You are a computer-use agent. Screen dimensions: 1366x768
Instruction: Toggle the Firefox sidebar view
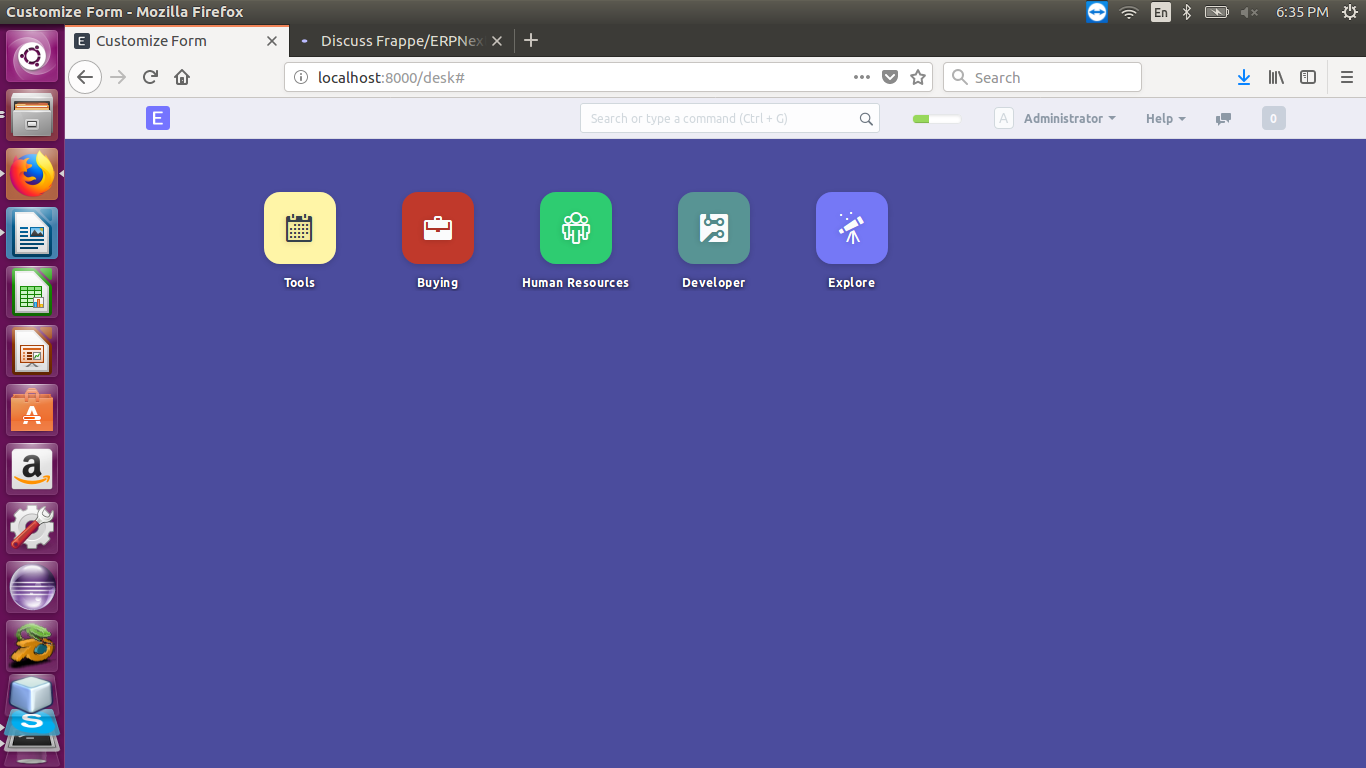click(1308, 77)
